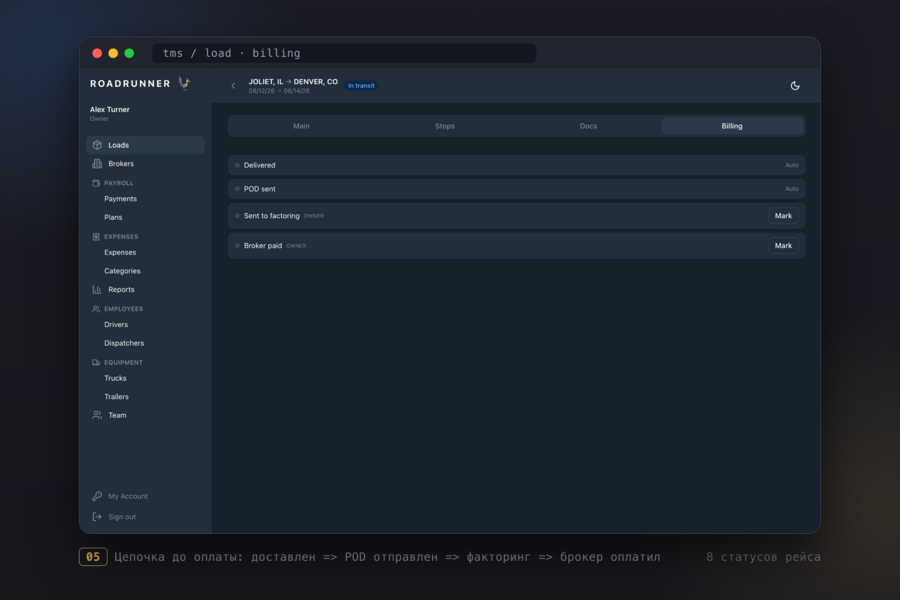Screen dimensions: 900x600
Task: Click the My Account key icon
Action: coord(97,496)
